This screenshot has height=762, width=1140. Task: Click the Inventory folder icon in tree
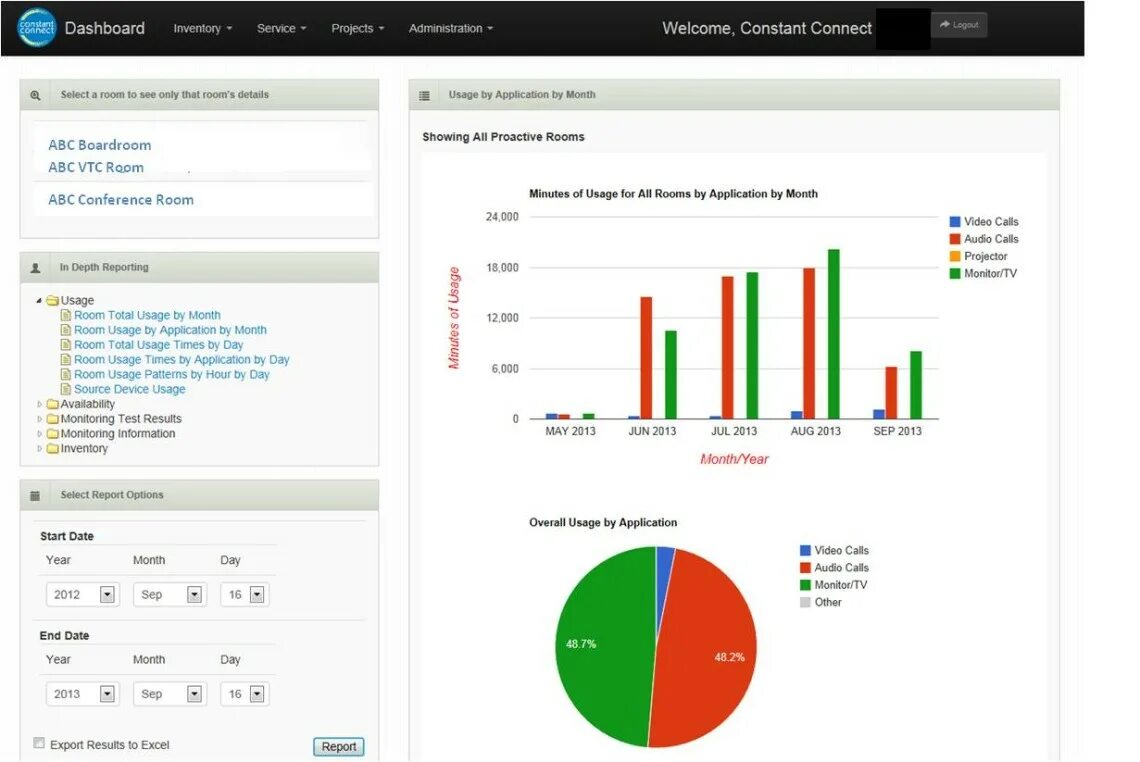52,449
